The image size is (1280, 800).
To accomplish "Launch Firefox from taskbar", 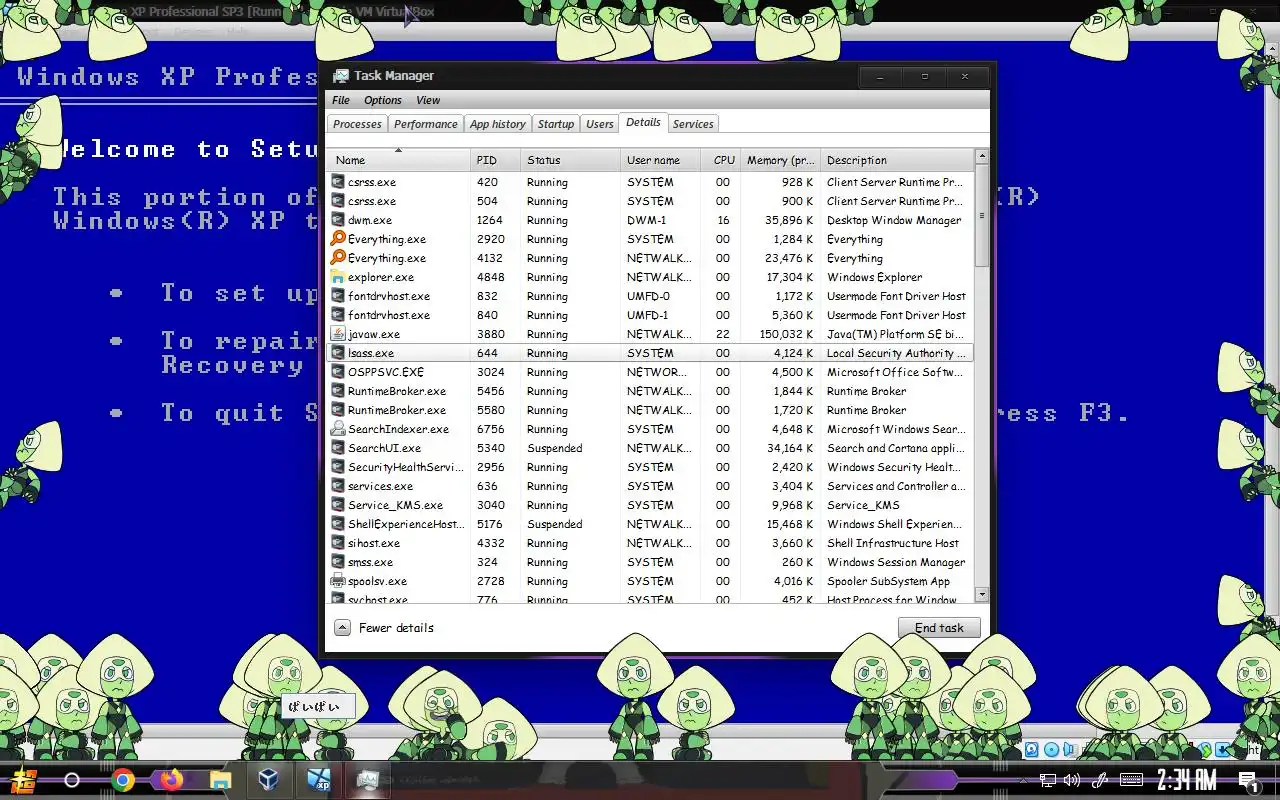I will (x=172, y=780).
